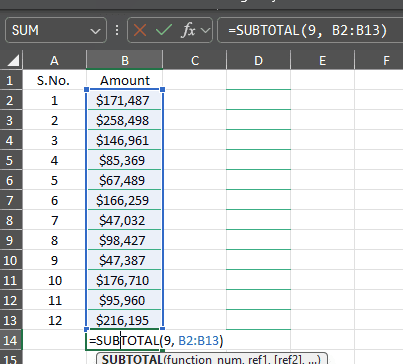Select row 1 header
Screen dimensions: 403x364
click(10, 80)
